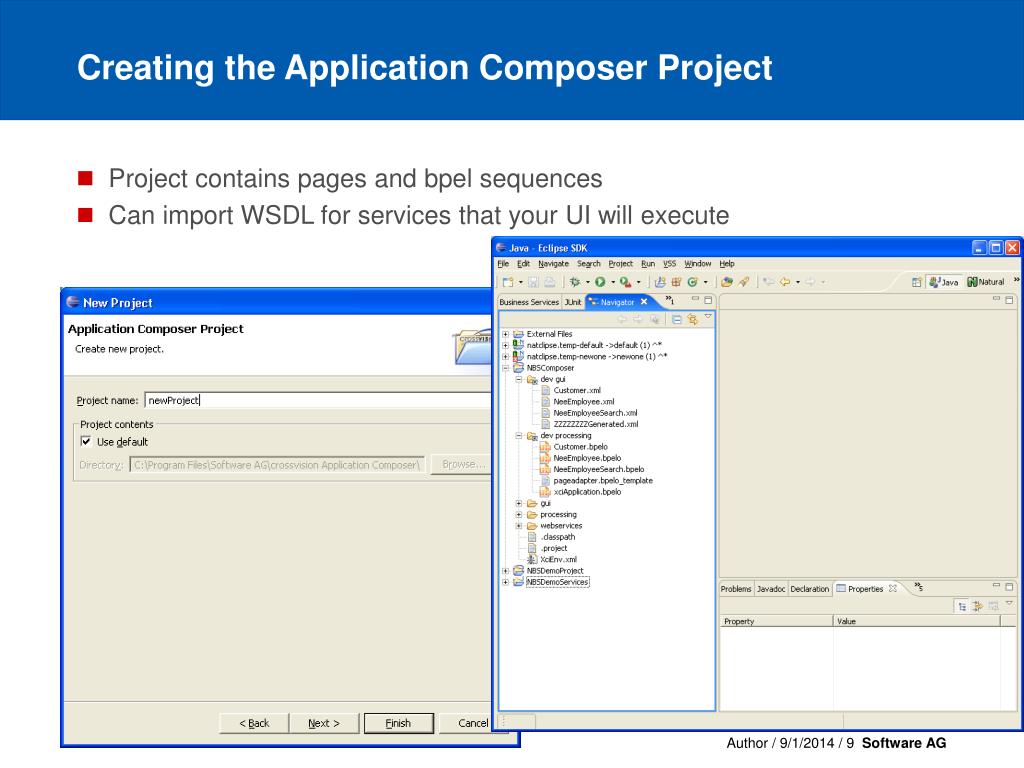The height and width of the screenshot is (768, 1024).
Task: Minimize the Properties view panel
Action: tap(997, 586)
